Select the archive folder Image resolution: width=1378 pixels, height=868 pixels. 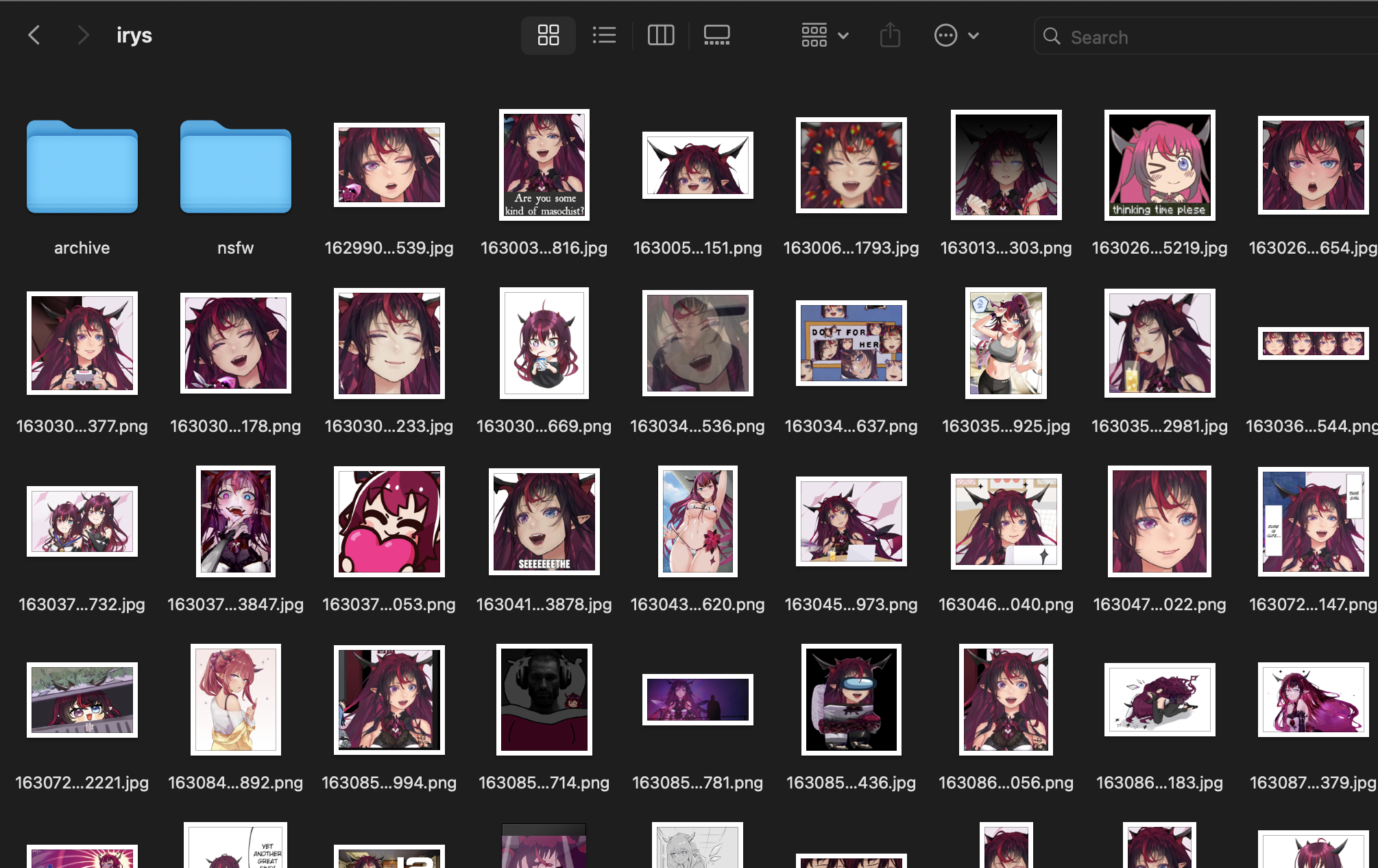[x=82, y=167]
